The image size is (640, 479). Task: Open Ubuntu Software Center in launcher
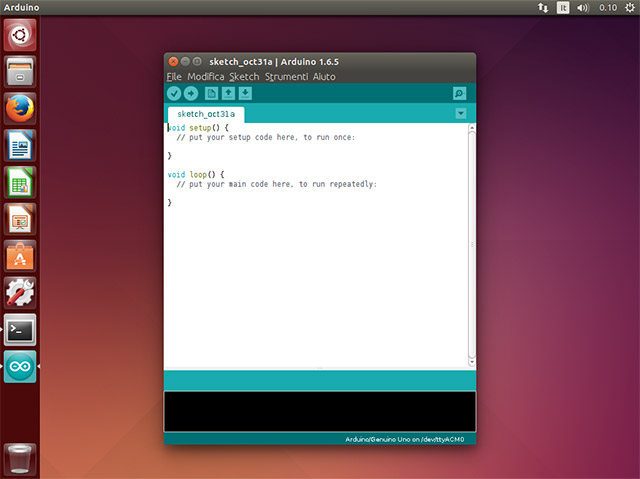(x=21, y=255)
